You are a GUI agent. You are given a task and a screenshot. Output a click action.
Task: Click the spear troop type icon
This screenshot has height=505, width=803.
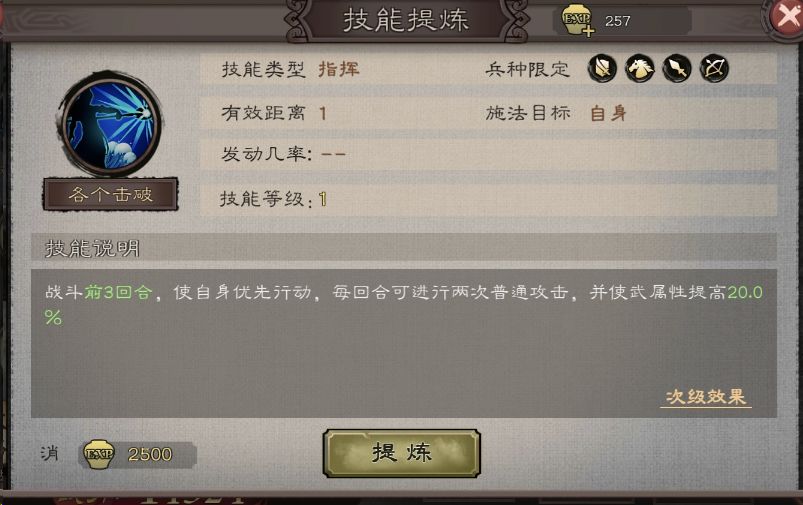tap(677, 68)
